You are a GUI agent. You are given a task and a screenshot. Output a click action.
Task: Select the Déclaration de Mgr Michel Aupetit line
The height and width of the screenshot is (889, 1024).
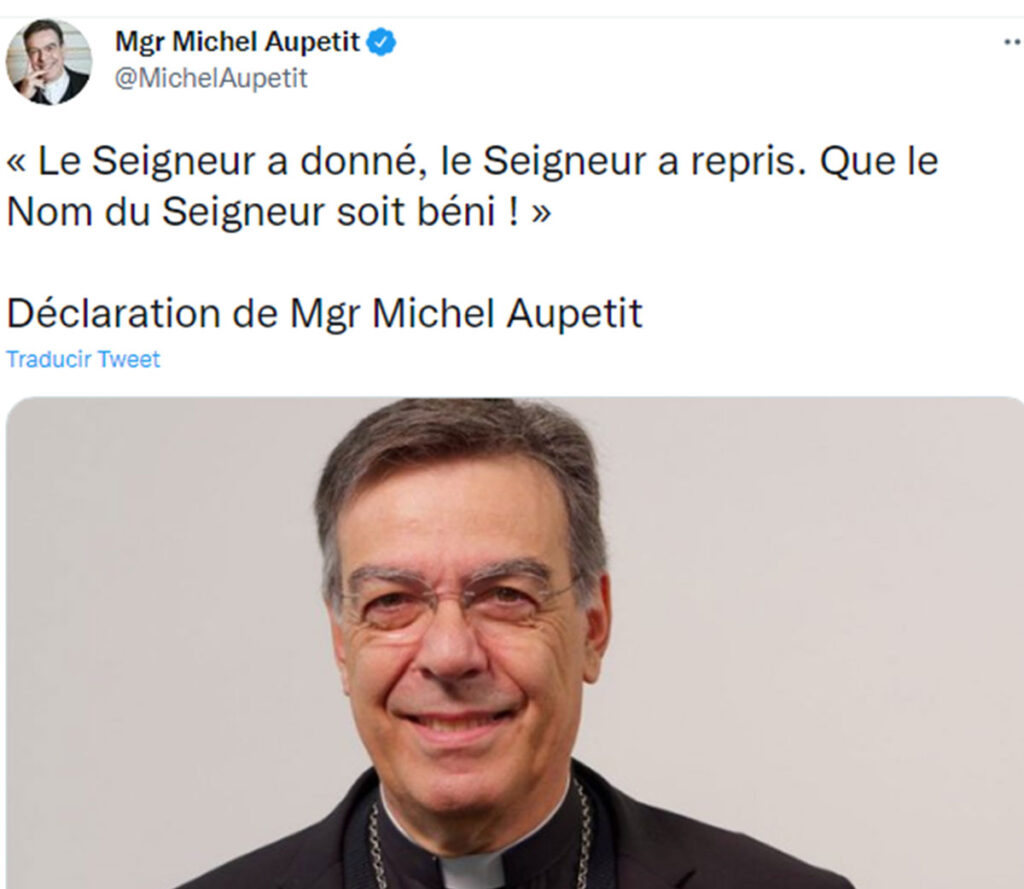325,313
